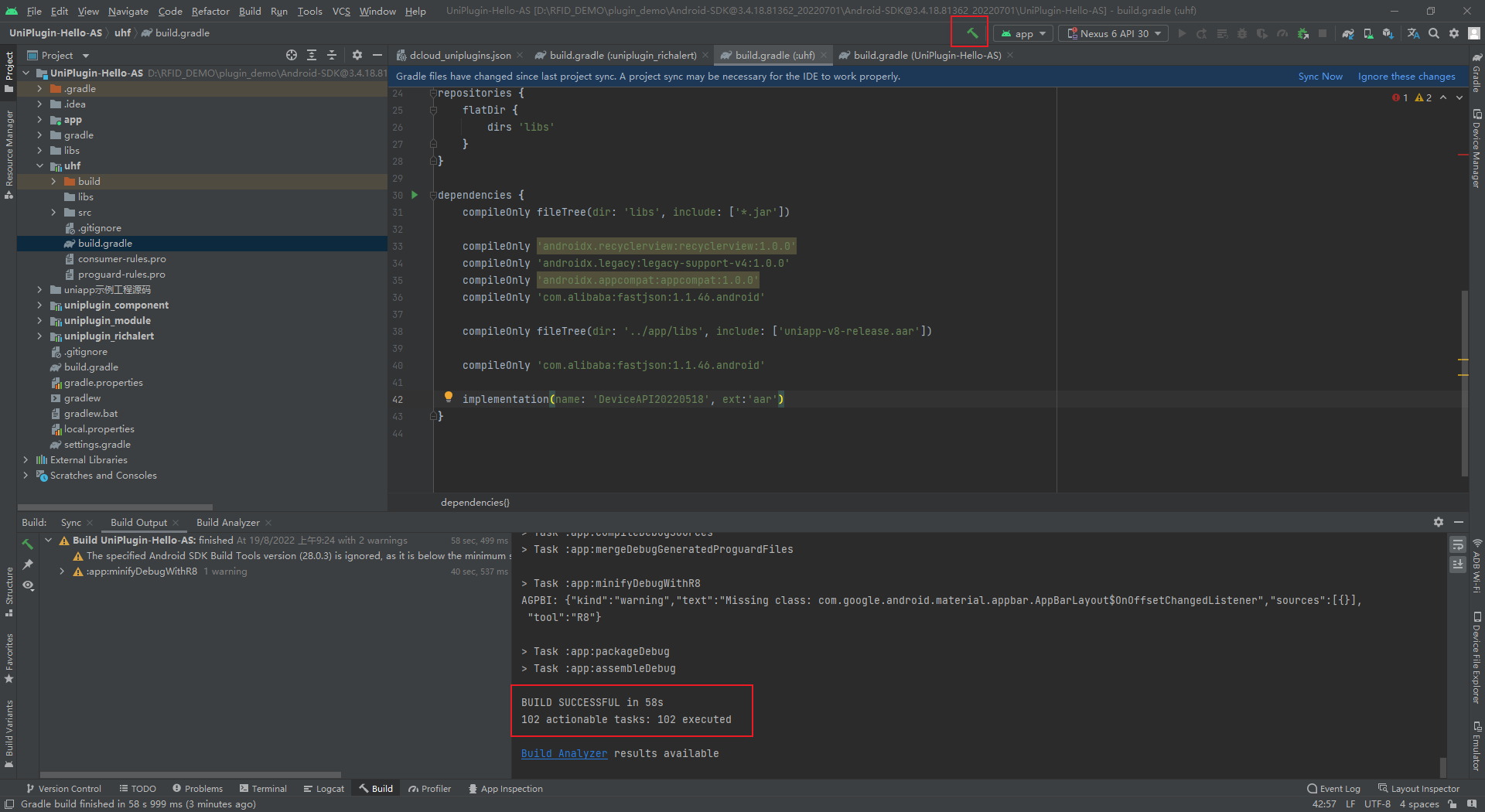1485x812 pixels.
Task: Click the rebuild hammer in Build panel
Action: click(x=28, y=544)
